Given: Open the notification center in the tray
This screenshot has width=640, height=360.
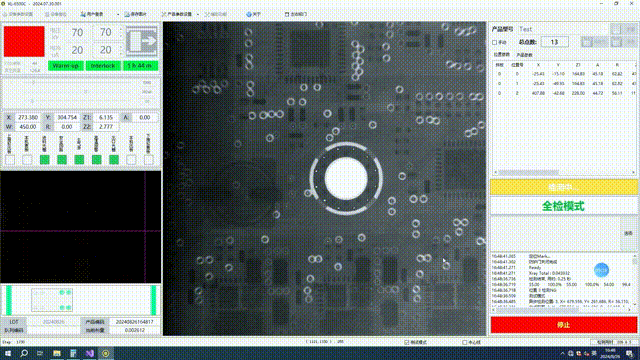Looking at the screenshot, I should (629, 354).
